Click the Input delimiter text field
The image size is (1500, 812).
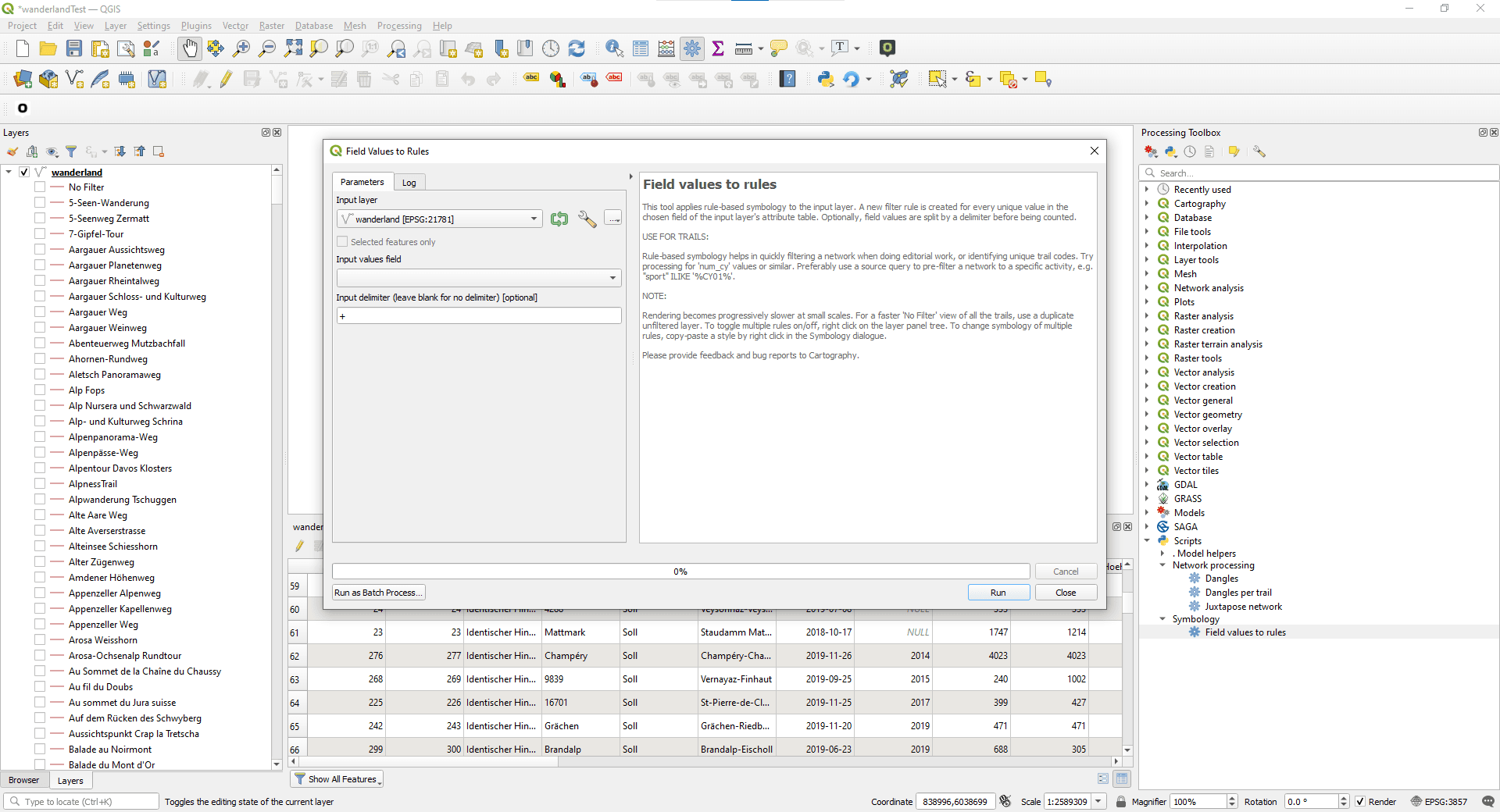(x=479, y=316)
